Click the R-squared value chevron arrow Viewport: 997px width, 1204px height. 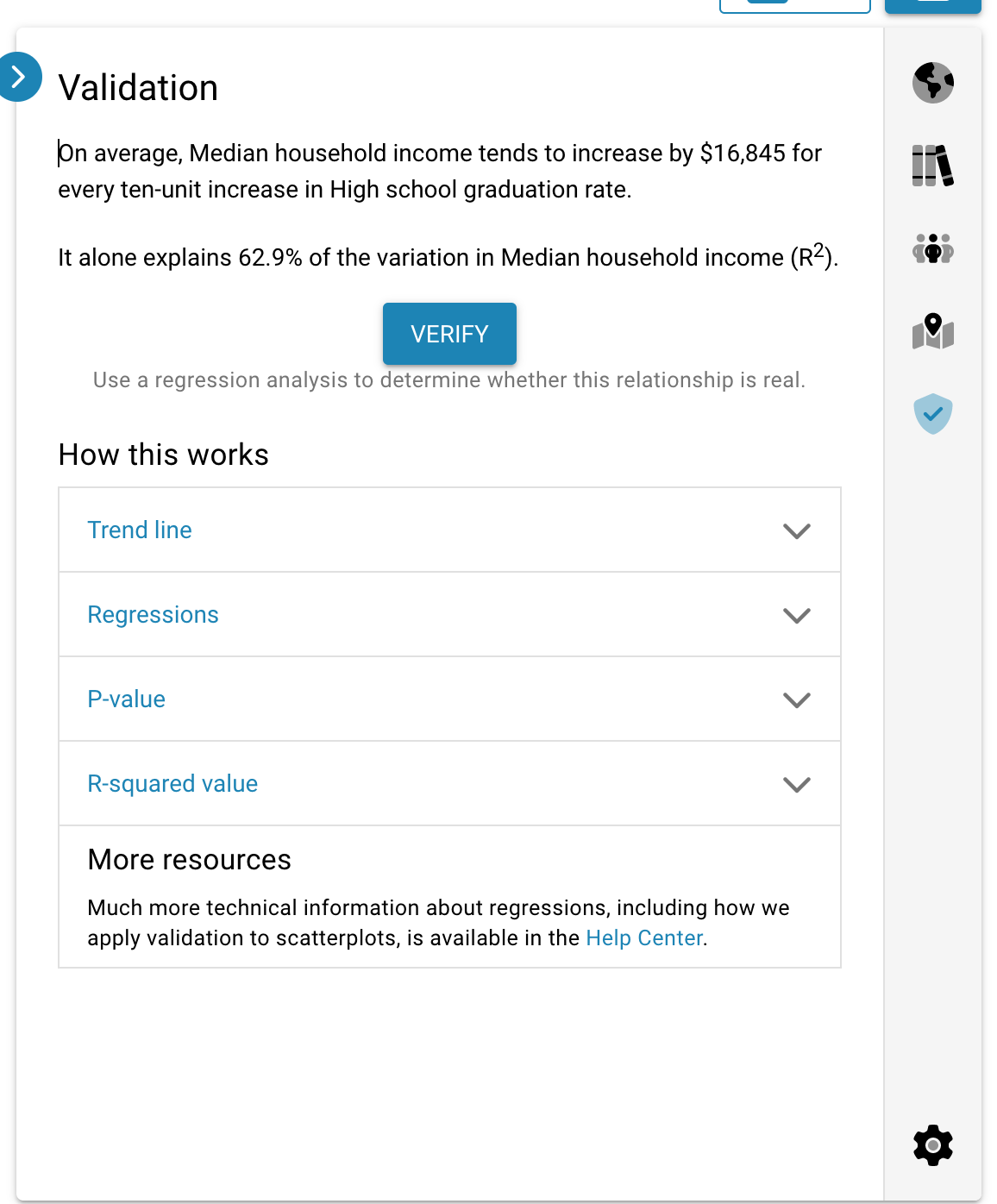pyautogui.click(x=796, y=784)
